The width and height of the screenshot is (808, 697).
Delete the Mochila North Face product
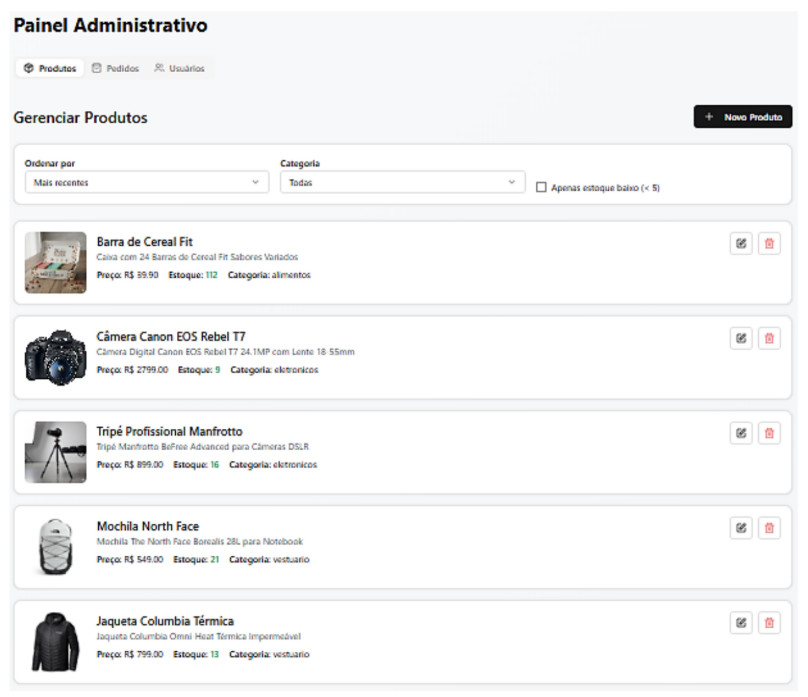[769, 528]
